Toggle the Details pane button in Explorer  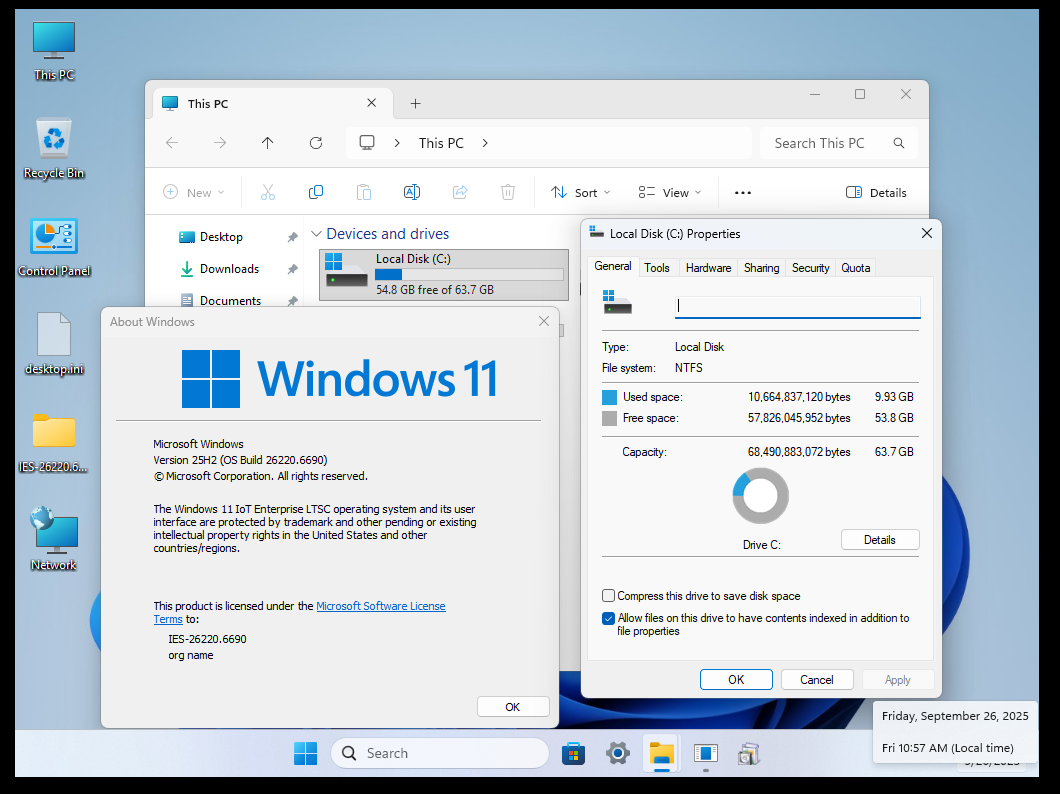876,193
